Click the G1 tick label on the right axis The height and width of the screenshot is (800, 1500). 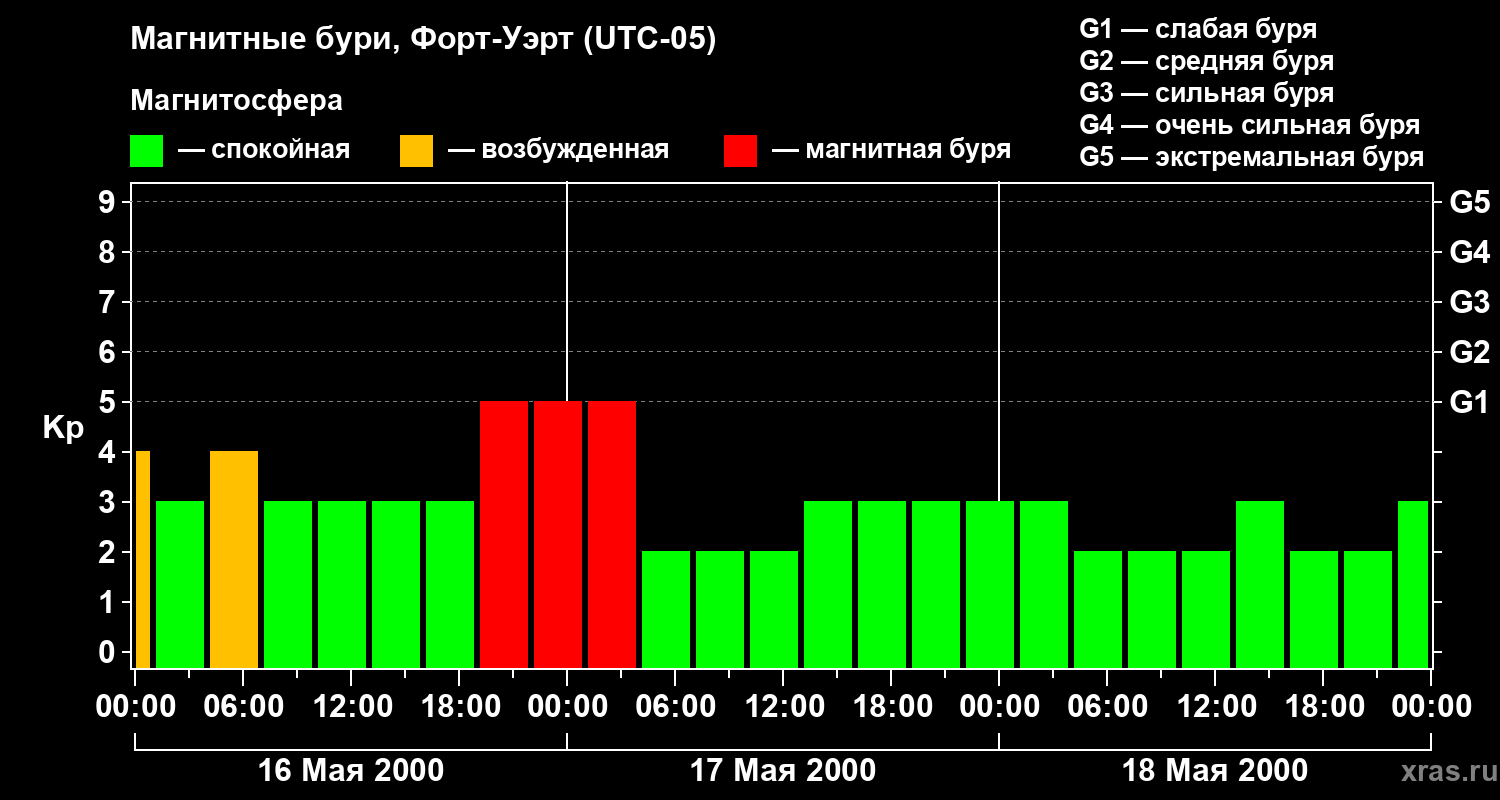pyautogui.click(x=1469, y=402)
